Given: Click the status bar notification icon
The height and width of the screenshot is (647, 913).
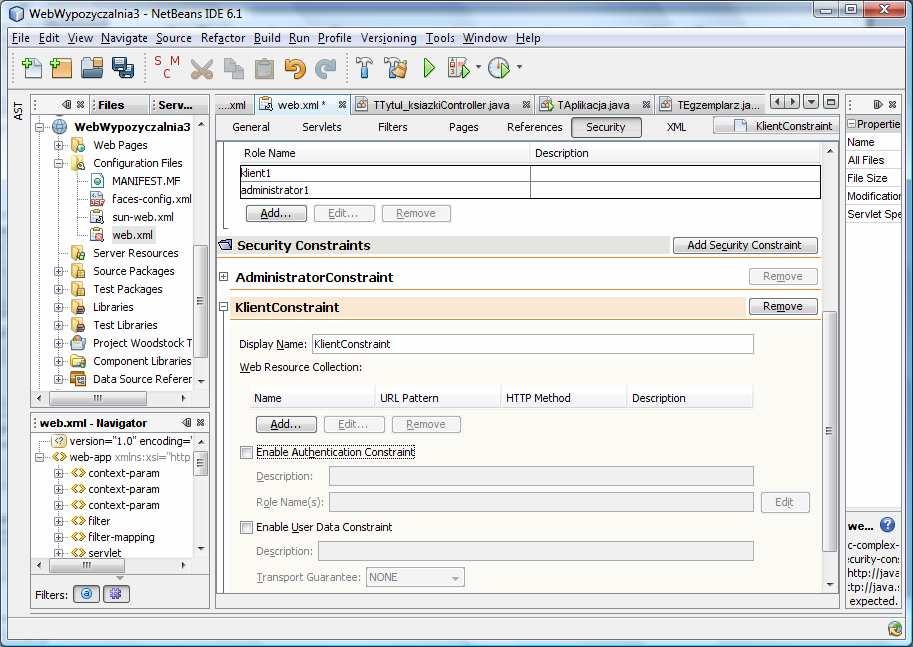Looking at the screenshot, I should pyautogui.click(x=895, y=628).
